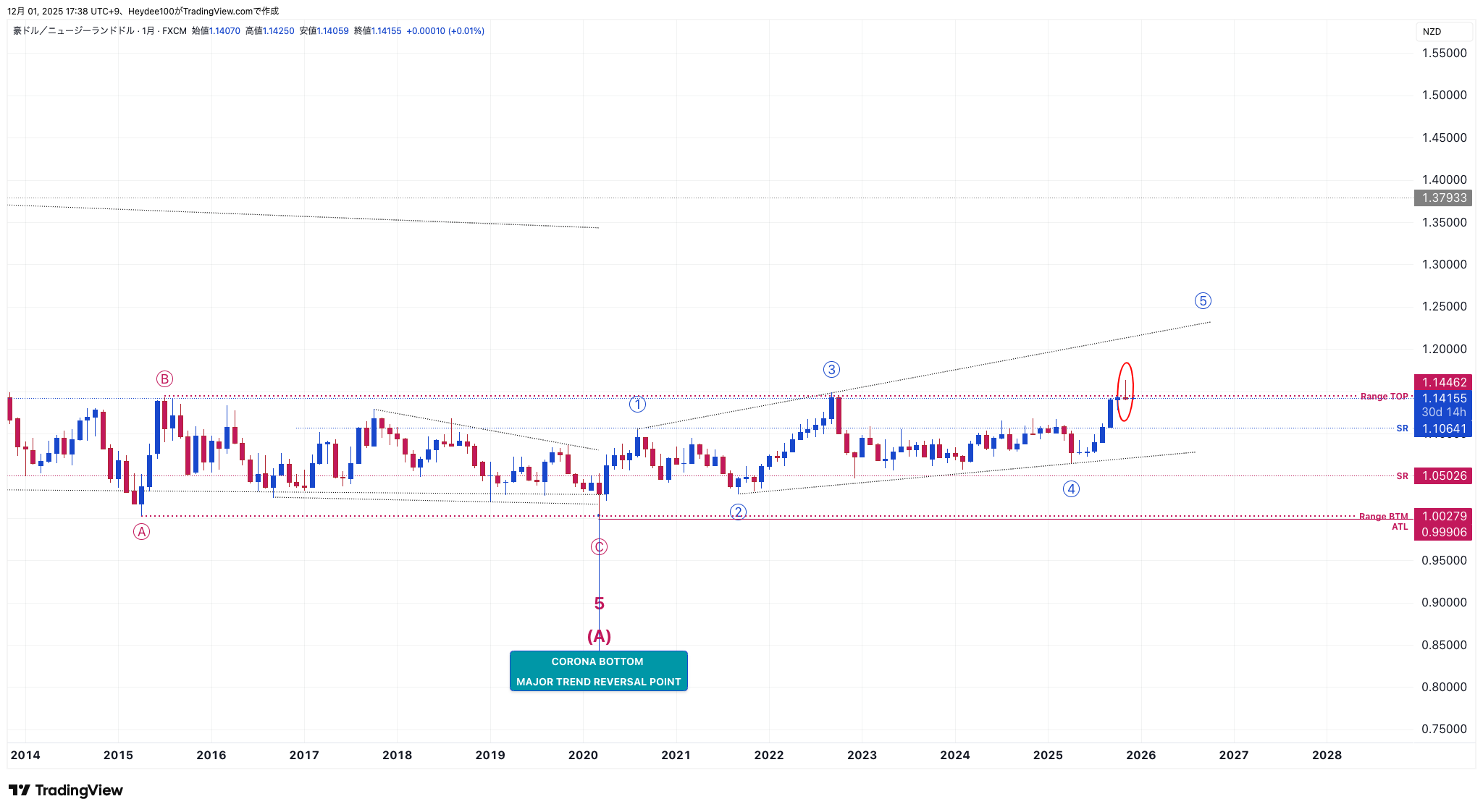Click the CORONA BOTTOM annotation box
Viewport: 1483px width, 812px height.
[x=598, y=671]
